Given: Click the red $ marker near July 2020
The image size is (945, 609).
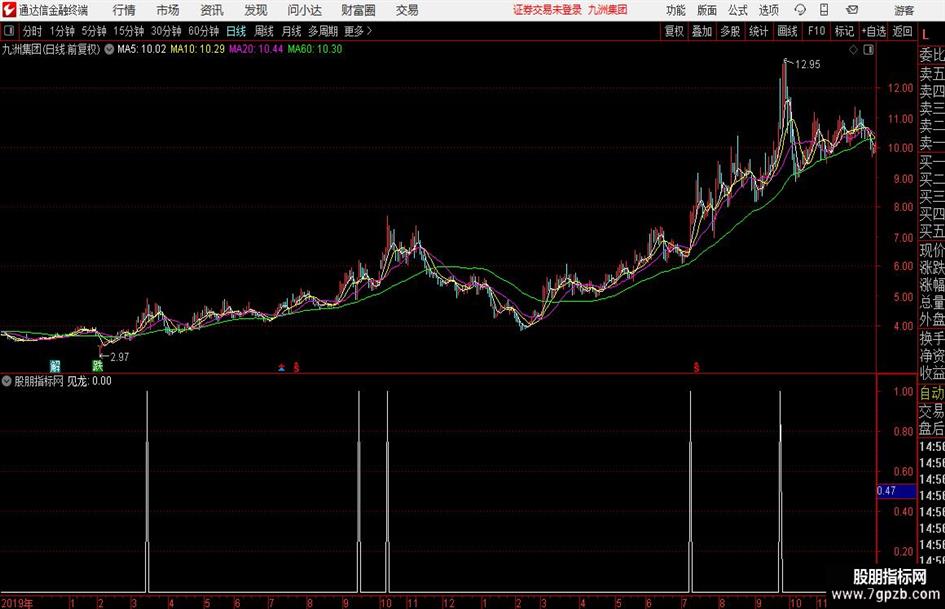Looking at the screenshot, I should coord(696,367).
